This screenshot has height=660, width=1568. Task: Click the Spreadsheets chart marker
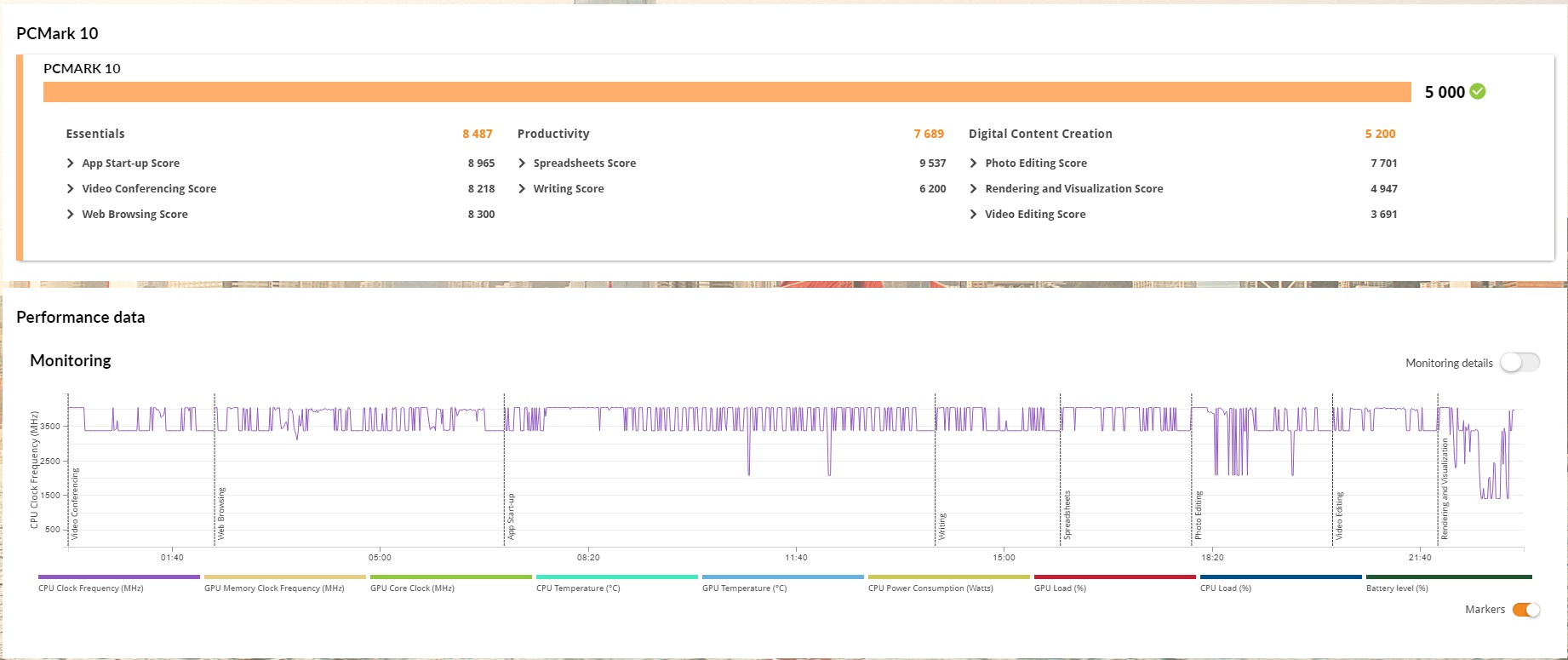click(1067, 515)
